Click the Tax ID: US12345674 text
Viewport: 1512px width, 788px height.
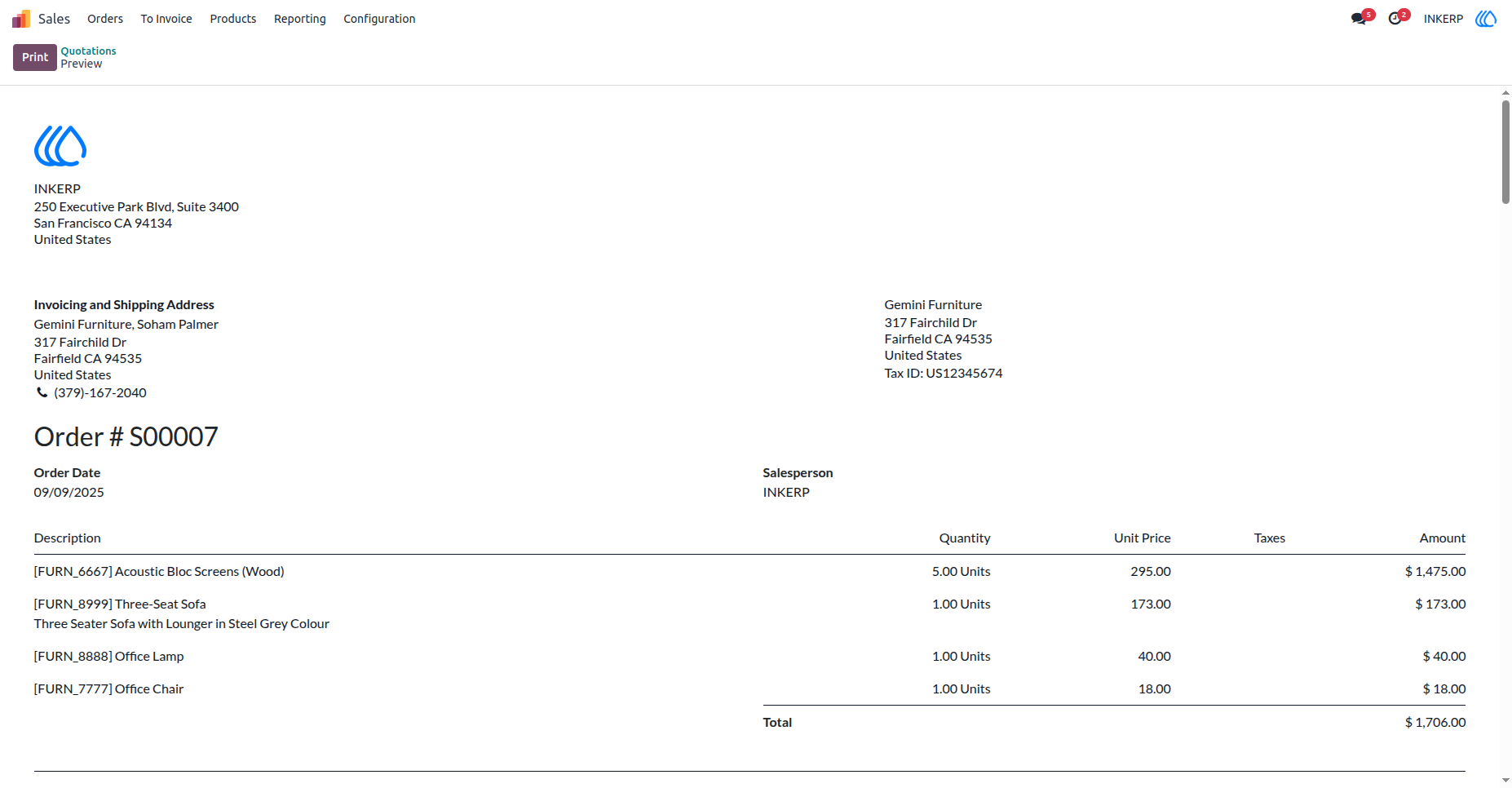point(944,374)
